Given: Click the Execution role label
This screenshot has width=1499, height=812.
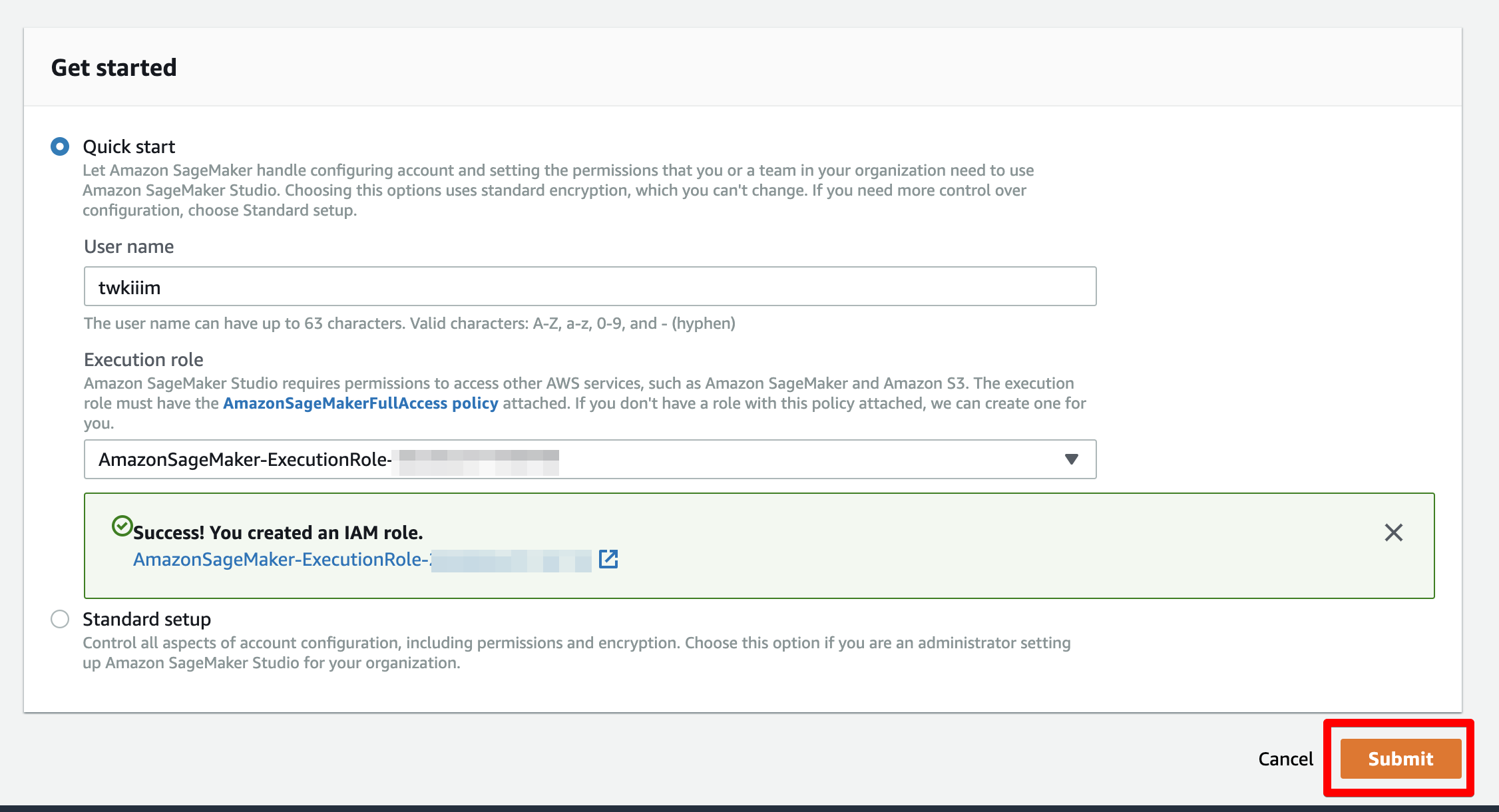Looking at the screenshot, I should click(x=144, y=359).
